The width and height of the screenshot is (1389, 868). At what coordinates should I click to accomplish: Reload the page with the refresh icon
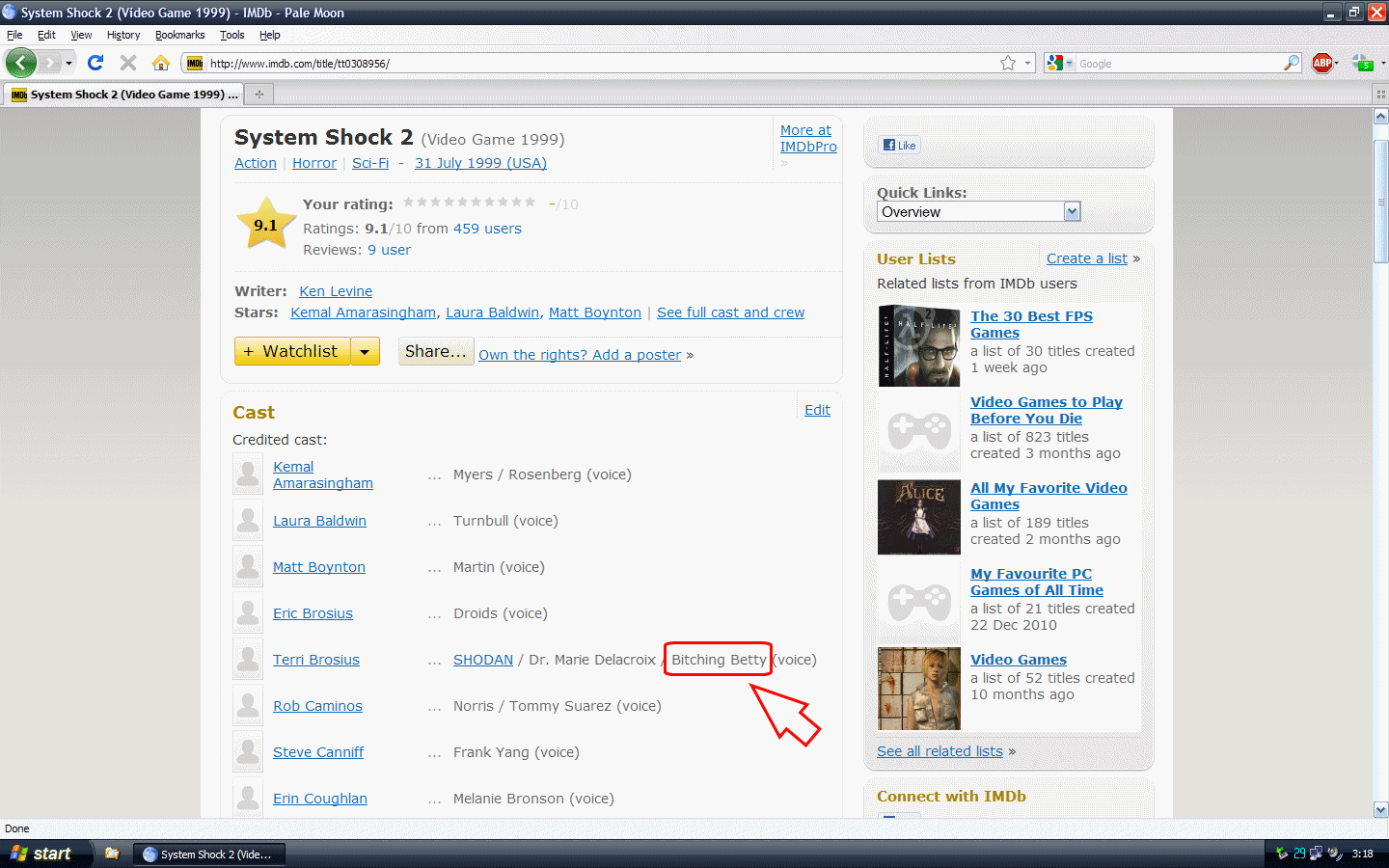coord(95,63)
